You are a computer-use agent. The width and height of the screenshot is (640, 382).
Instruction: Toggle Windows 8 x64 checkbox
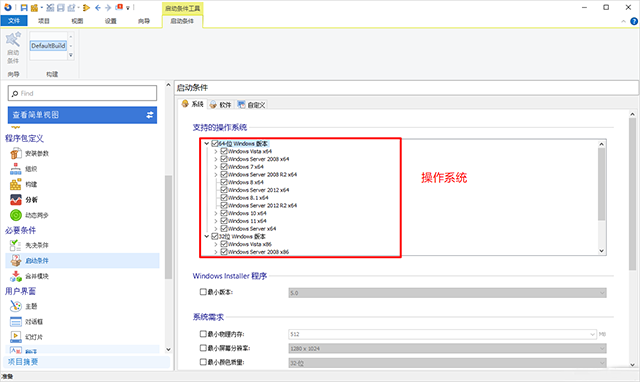[224, 182]
